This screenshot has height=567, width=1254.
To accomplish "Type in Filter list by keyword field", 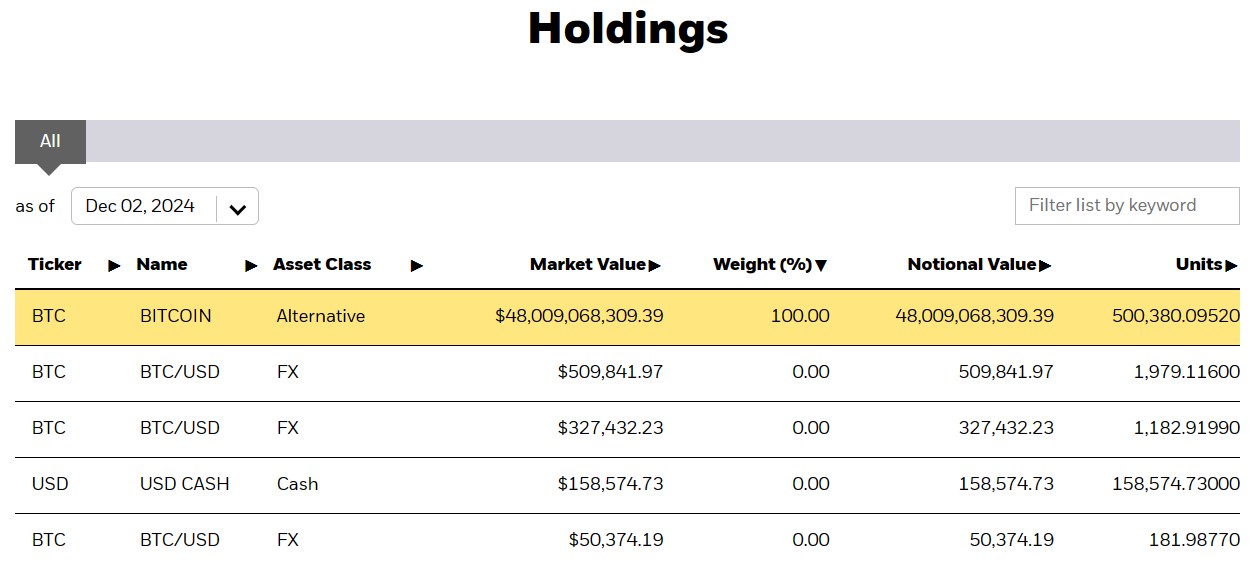I will point(1126,205).
